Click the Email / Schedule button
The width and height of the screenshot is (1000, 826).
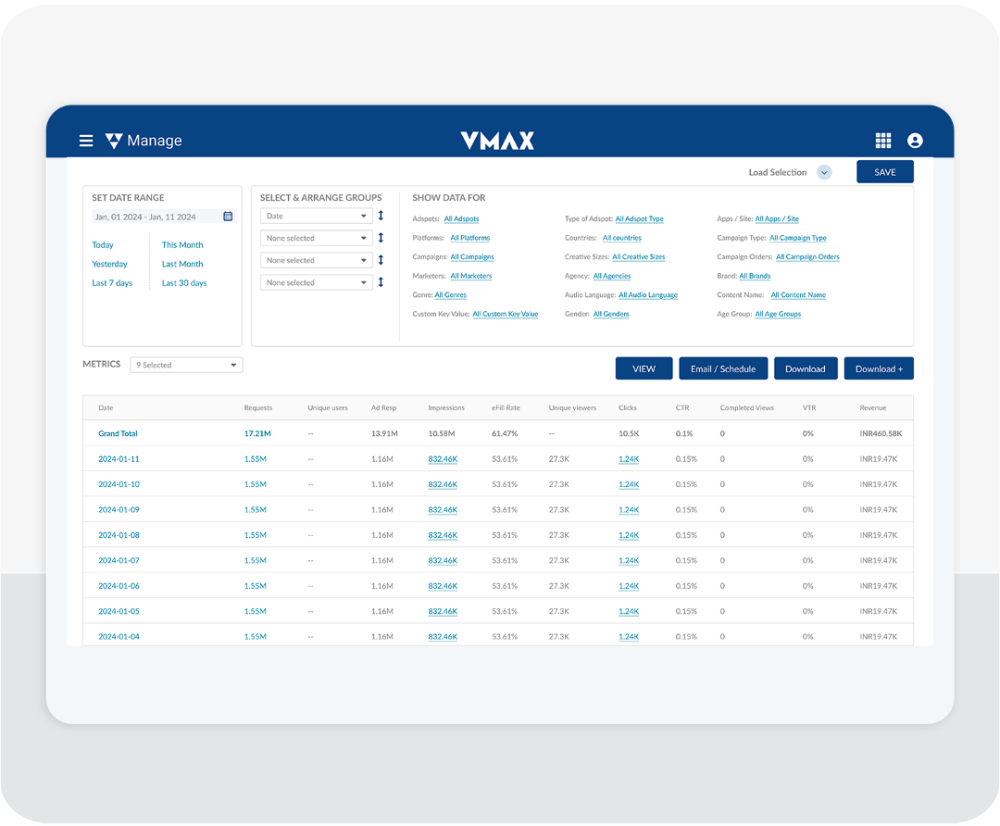coord(723,369)
